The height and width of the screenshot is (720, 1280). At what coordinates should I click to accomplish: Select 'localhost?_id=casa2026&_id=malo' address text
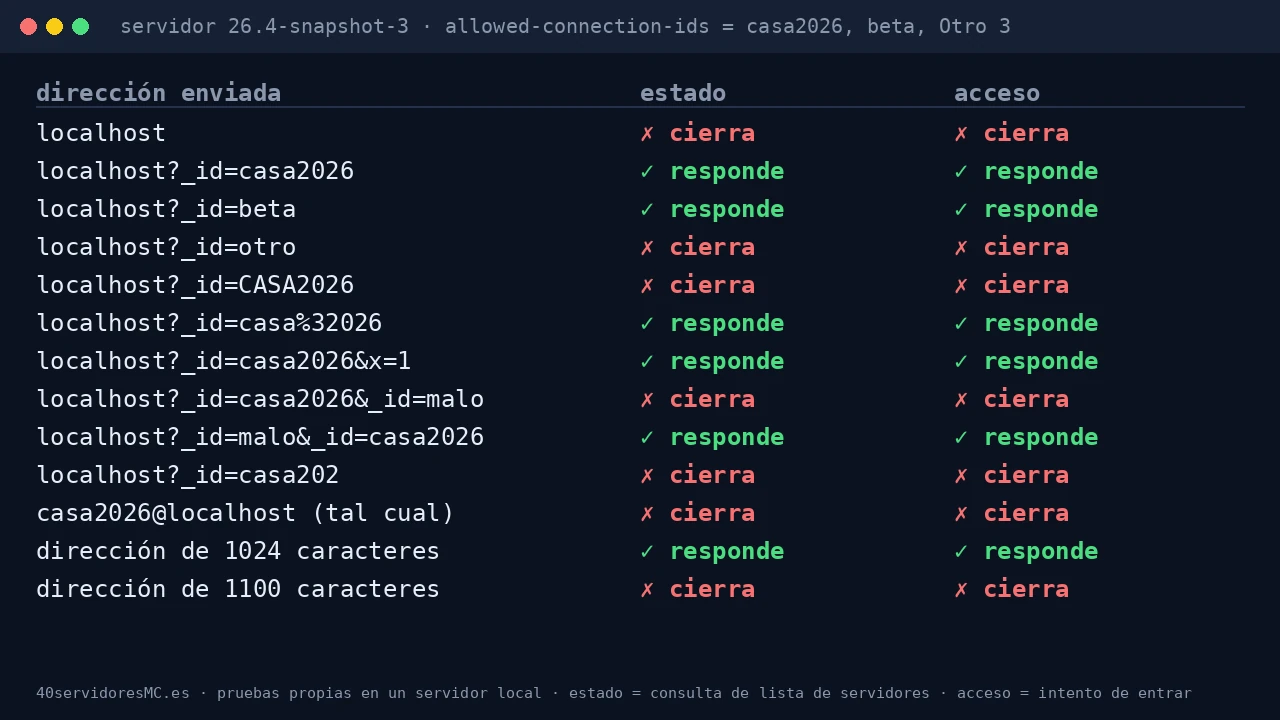260,399
